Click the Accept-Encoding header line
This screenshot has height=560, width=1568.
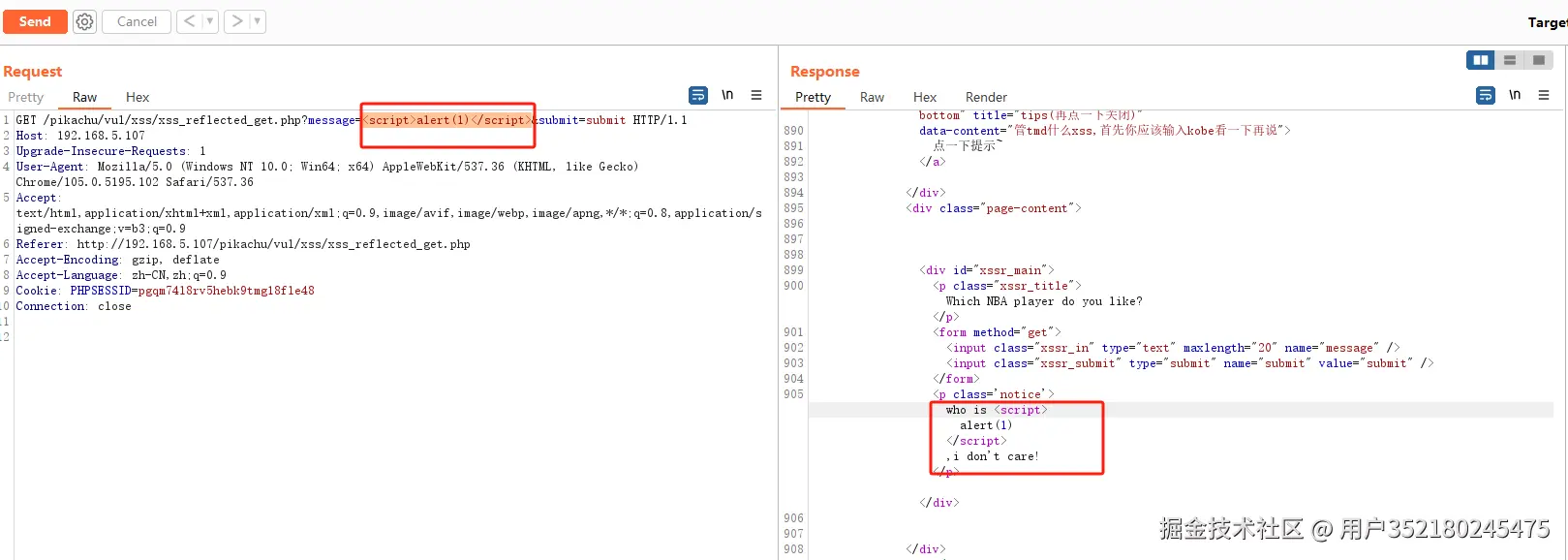click(117, 260)
